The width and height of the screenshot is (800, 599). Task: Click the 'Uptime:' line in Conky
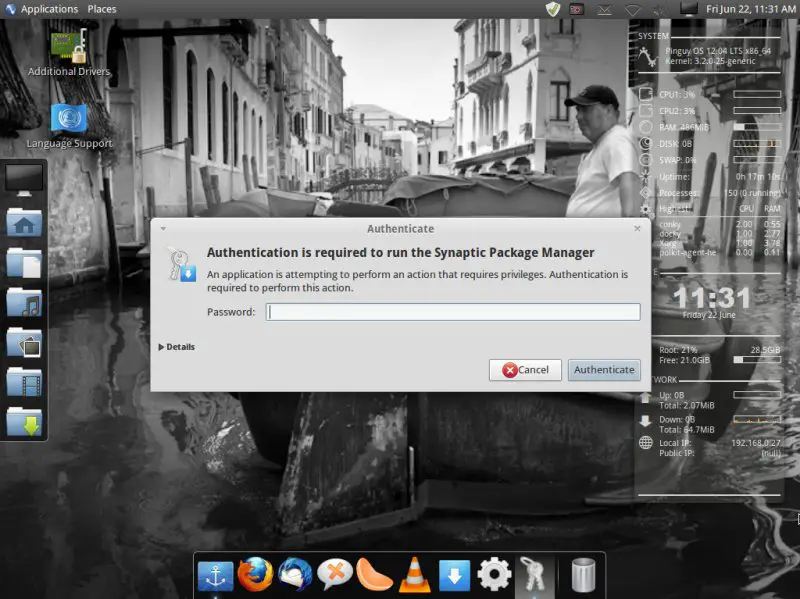pyautogui.click(x=720, y=177)
